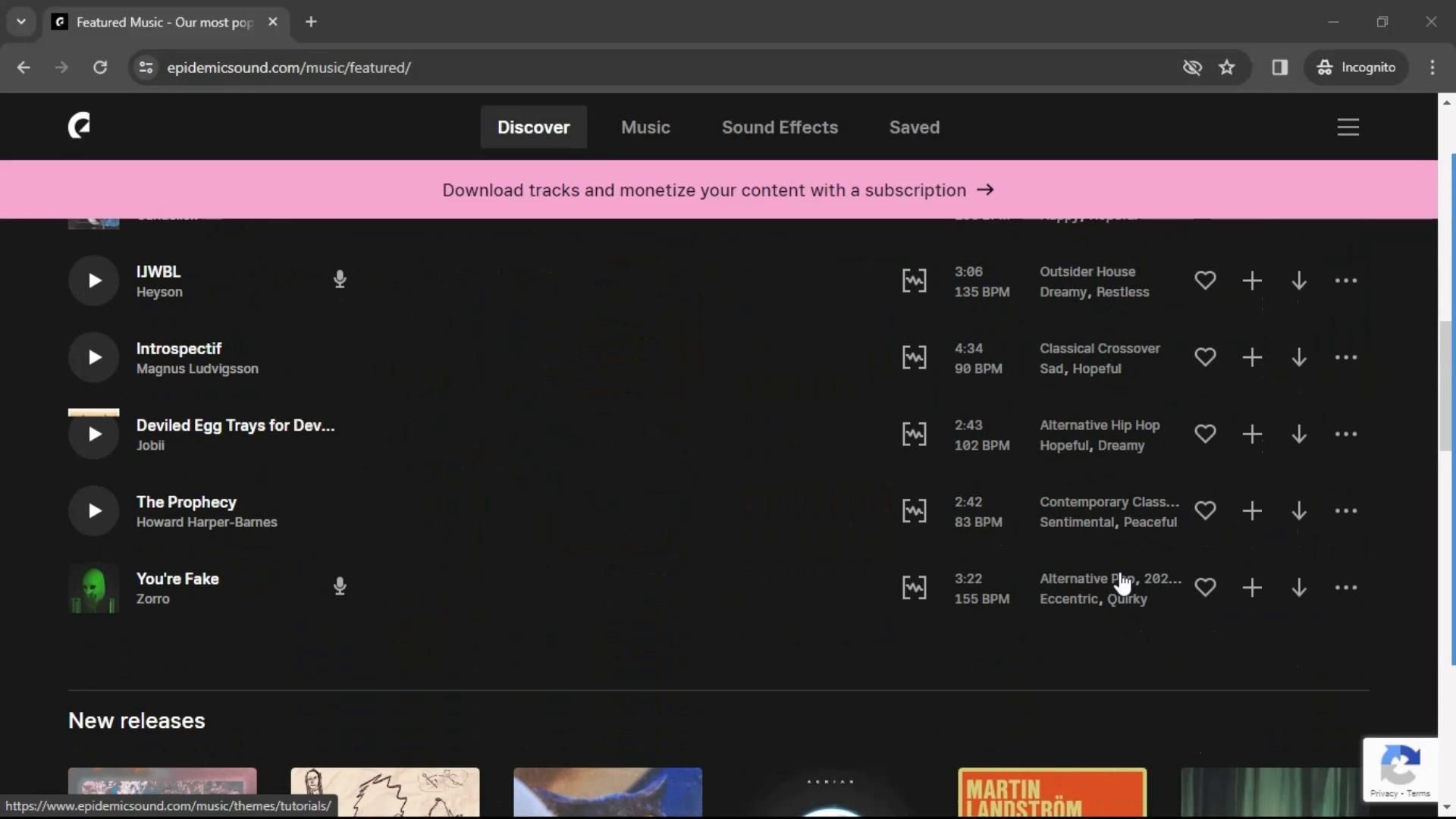This screenshot has height=819, width=1456.
Task: Open more options for The Prophecy
Action: (1346, 511)
